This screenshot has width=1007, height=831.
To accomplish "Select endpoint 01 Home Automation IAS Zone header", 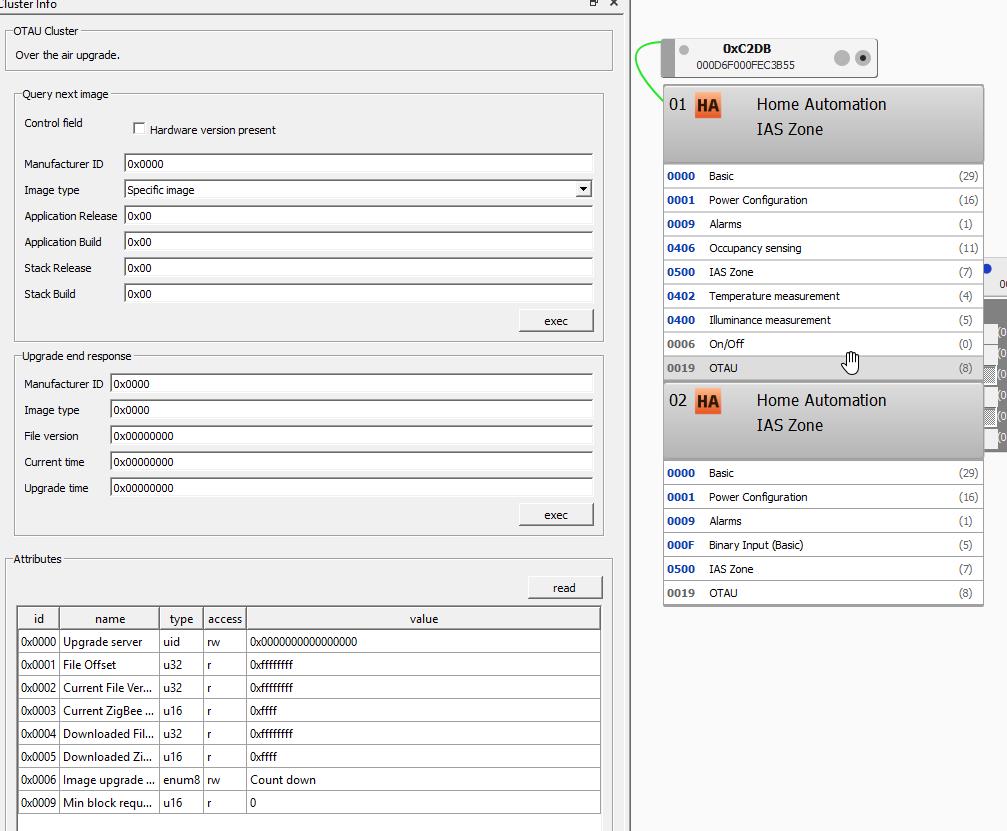I will [823, 123].
